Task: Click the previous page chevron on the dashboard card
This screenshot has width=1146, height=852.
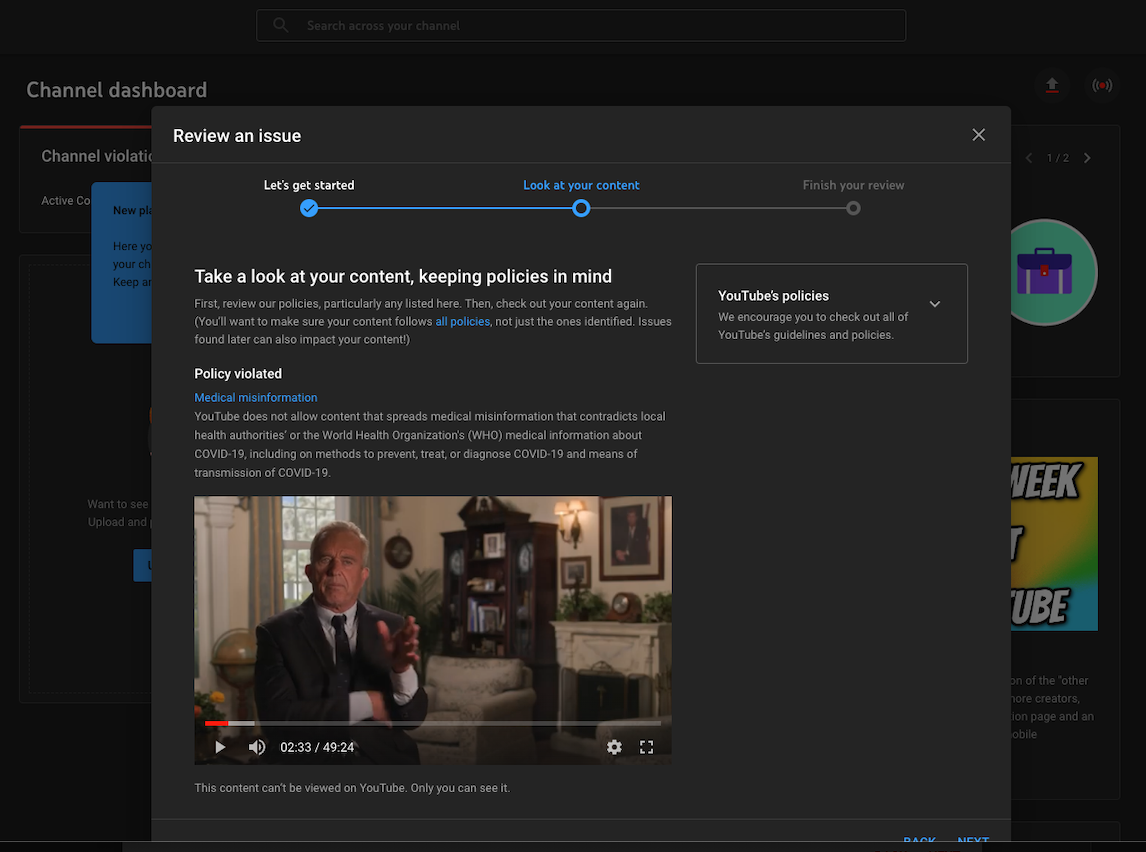Action: click(1029, 157)
